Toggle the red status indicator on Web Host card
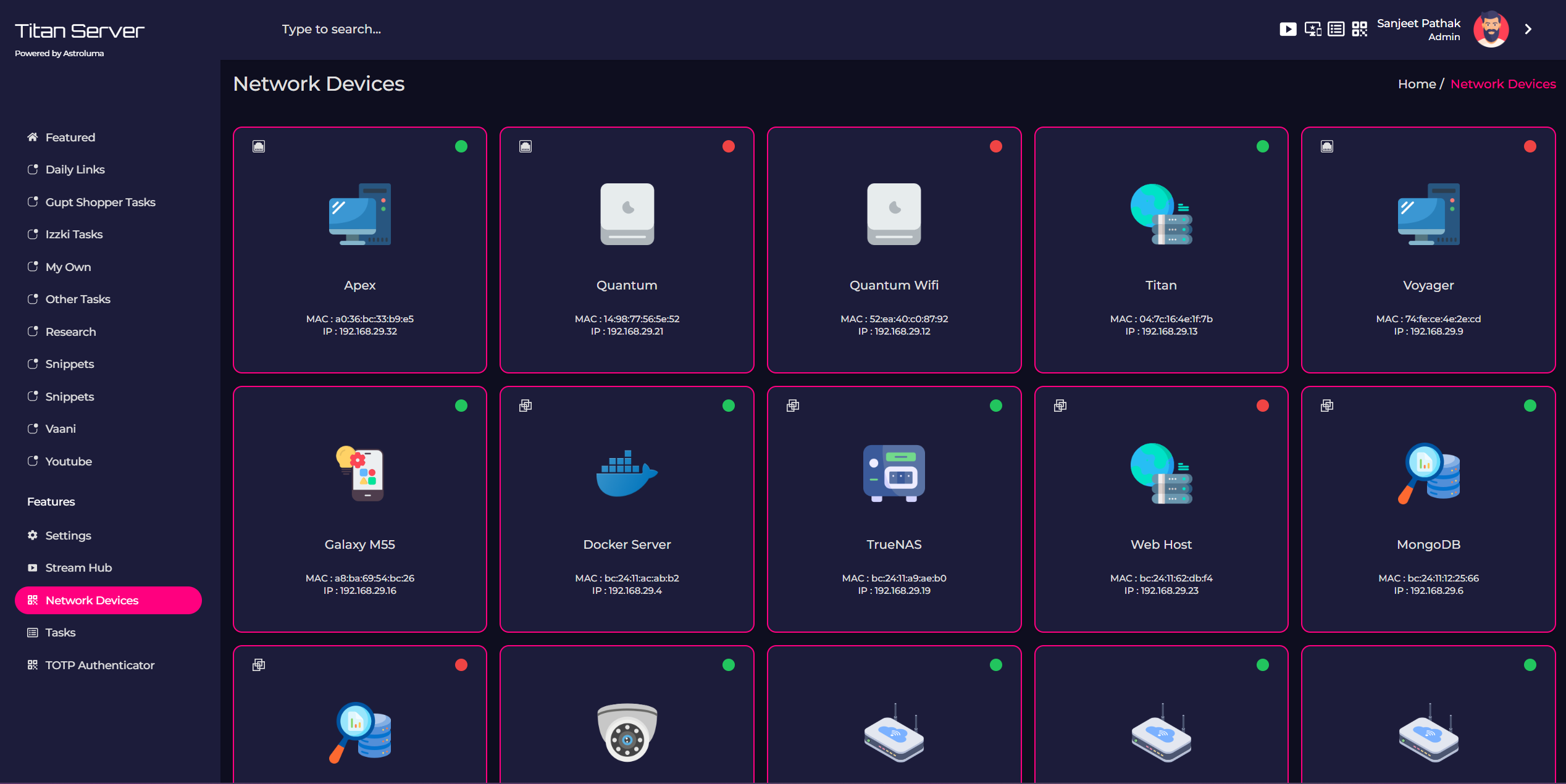1566x784 pixels. pyautogui.click(x=1263, y=406)
